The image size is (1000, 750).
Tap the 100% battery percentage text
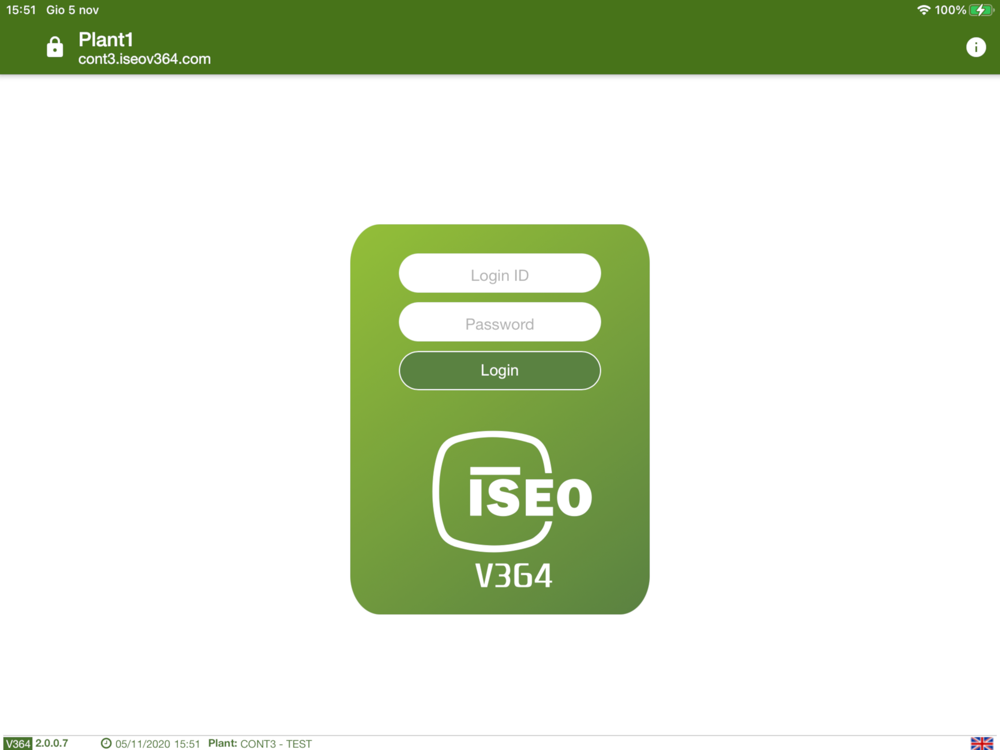(950, 10)
